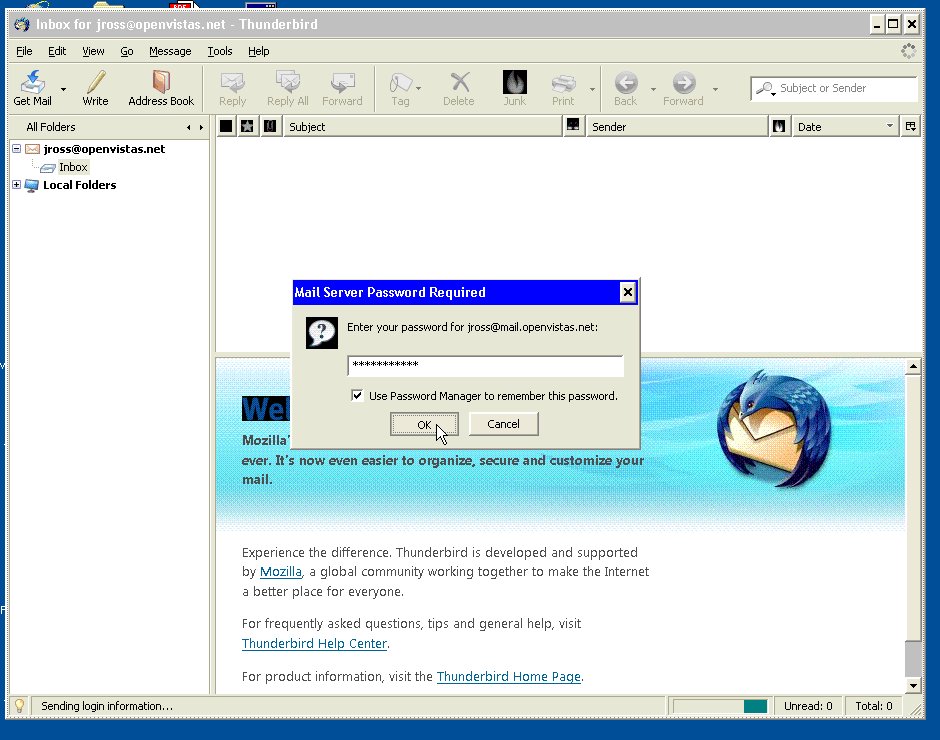Select the Inbox folder

click(73, 167)
